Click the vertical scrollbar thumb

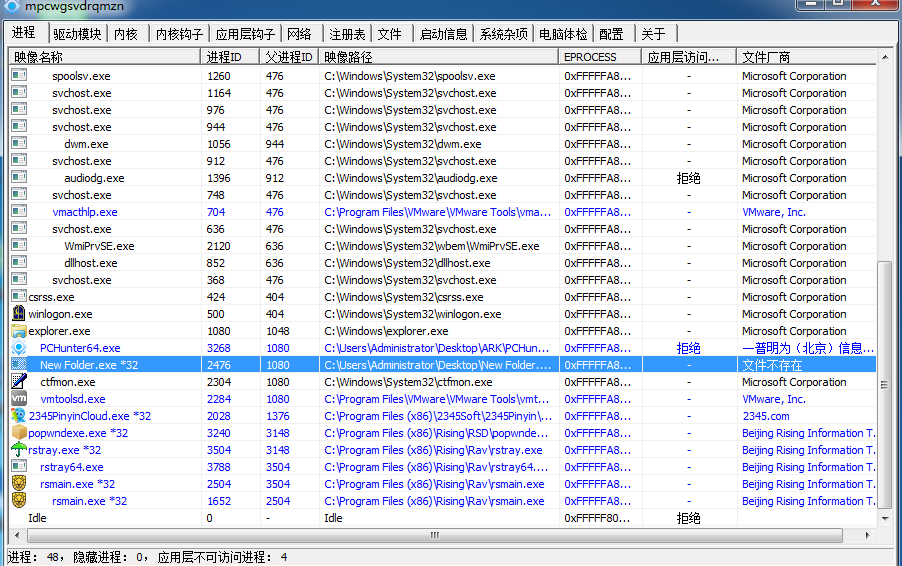(885, 385)
